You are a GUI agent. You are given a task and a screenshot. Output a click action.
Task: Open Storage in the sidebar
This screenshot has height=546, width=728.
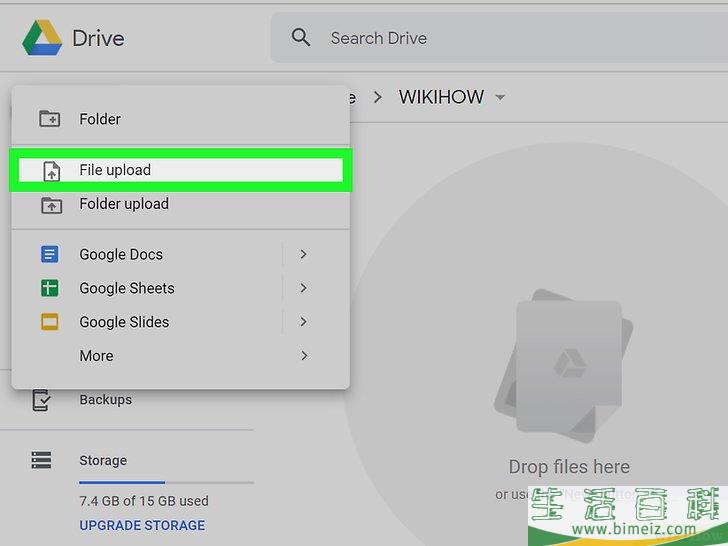coord(103,460)
